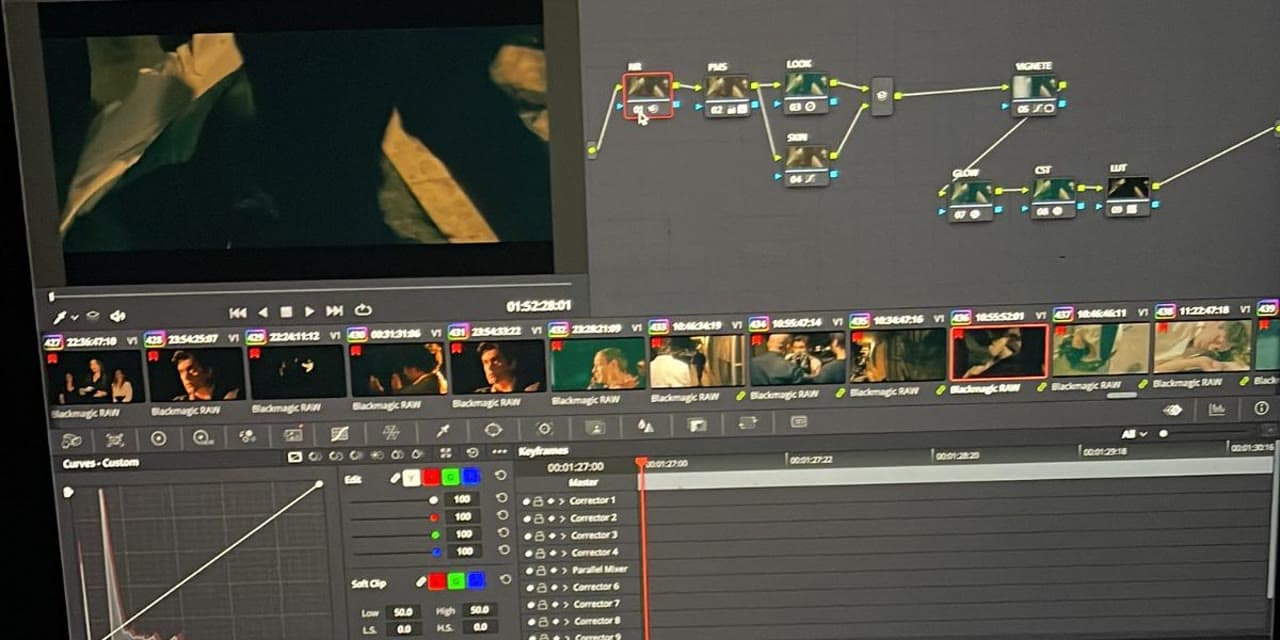Open the Qualifier eyedropper palette
1280x640 pixels.
click(442, 431)
